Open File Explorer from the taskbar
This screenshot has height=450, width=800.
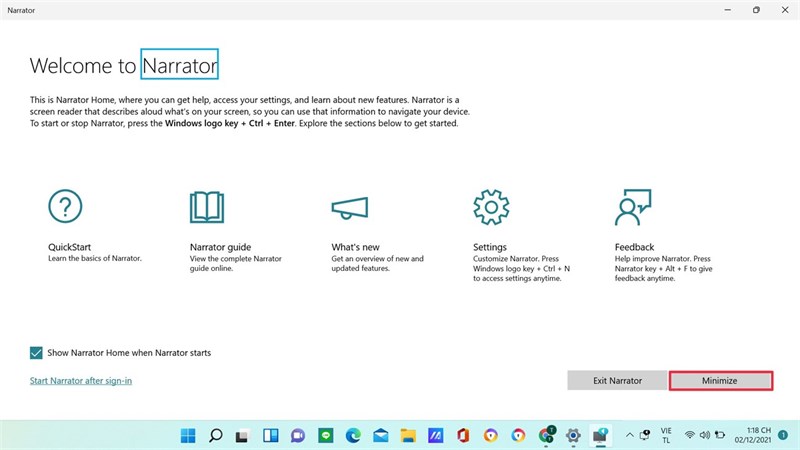pos(408,435)
